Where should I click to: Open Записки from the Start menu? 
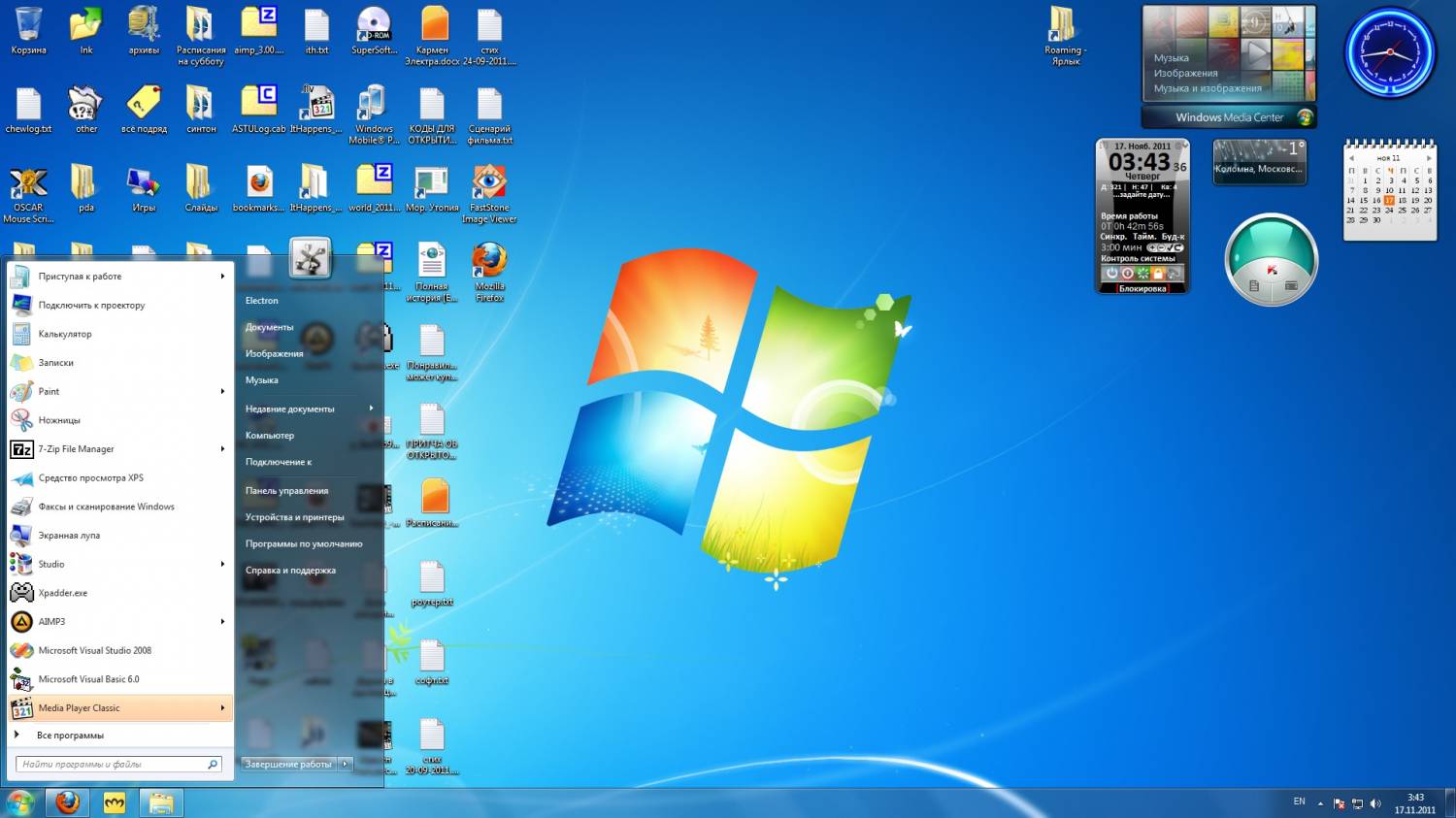[x=121, y=363]
